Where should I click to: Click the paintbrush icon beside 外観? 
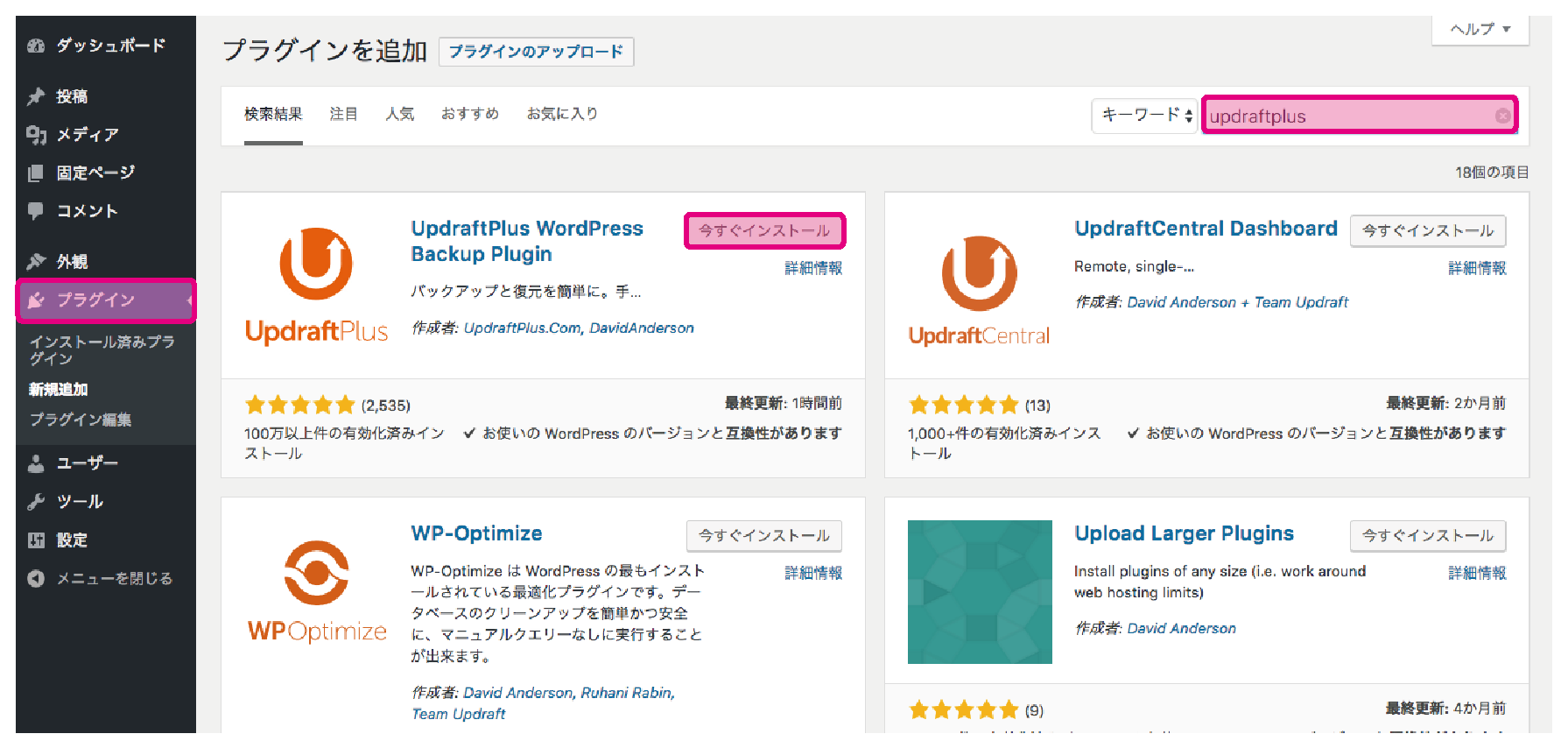pyautogui.click(x=36, y=262)
